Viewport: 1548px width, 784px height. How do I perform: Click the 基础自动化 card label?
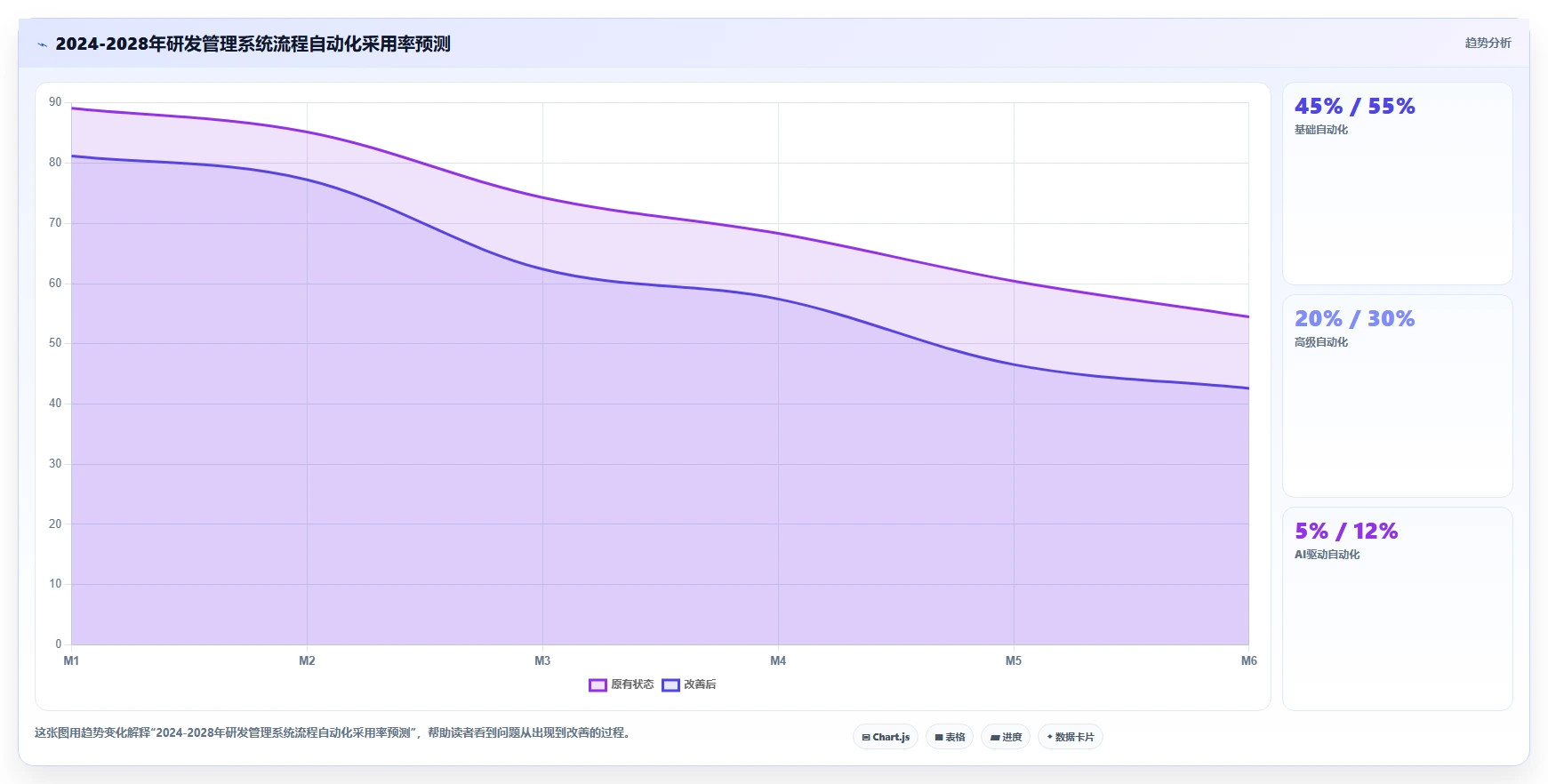(x=1321, y=130)
